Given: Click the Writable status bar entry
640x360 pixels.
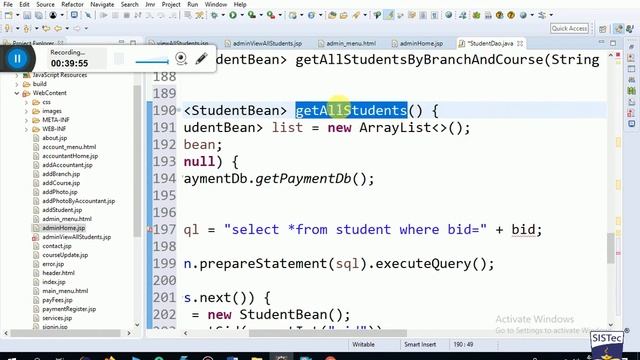Looking at the screenshot, I should pyautogui.click(x=363, y=344).
